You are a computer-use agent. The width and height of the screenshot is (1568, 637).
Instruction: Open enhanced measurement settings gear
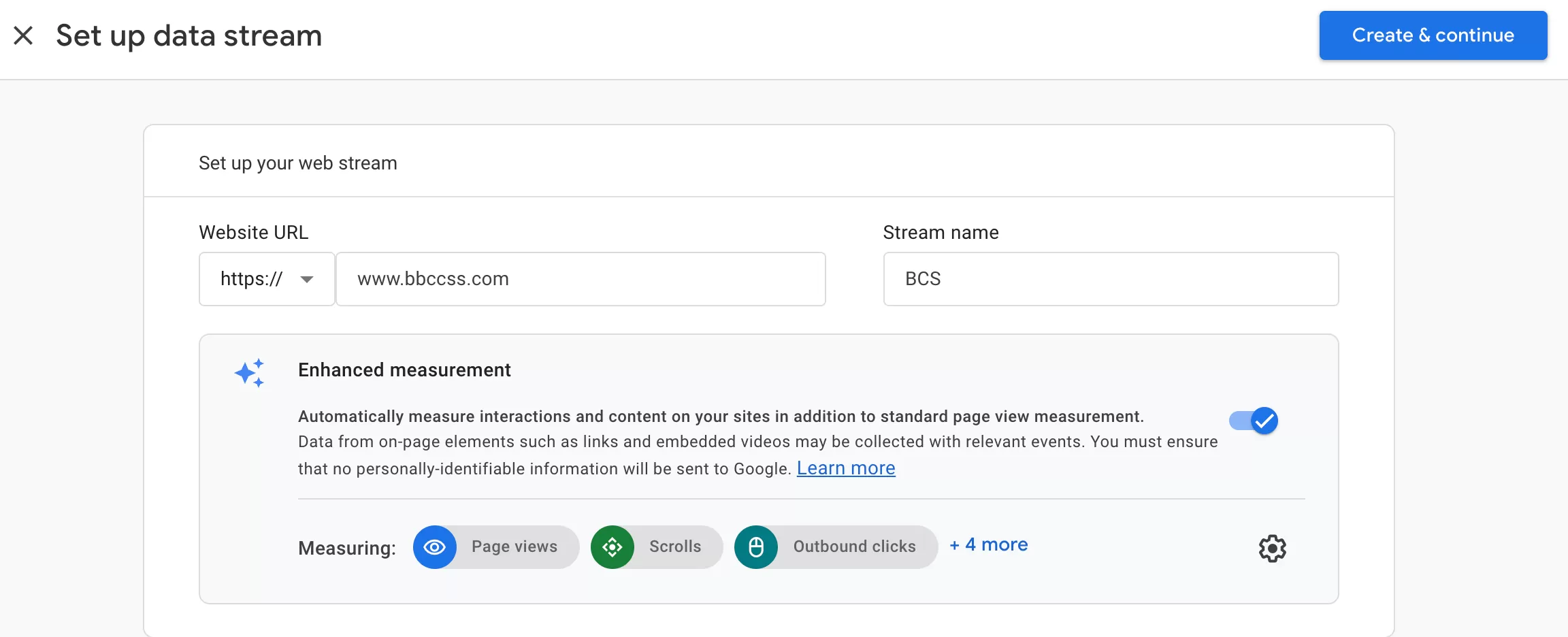click(x=1272, y=548)
